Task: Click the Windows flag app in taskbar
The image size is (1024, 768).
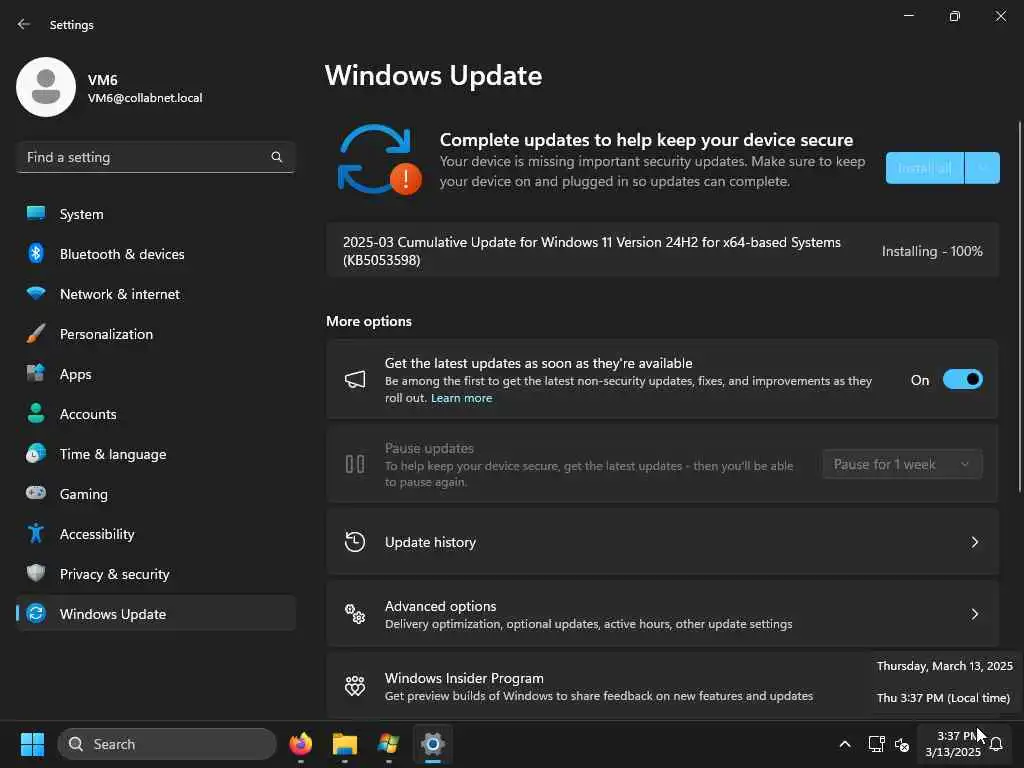Action: pyautogui.click(x=389, y=744)
